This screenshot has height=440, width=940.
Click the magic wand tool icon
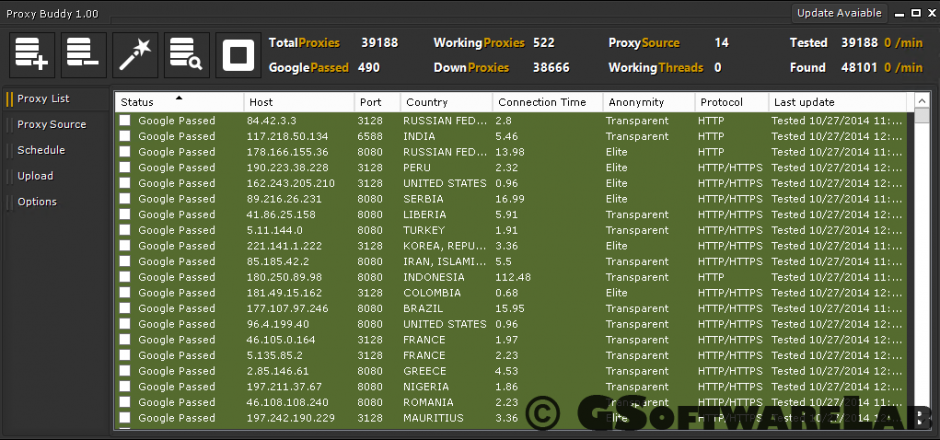click(x=135, y=55)
